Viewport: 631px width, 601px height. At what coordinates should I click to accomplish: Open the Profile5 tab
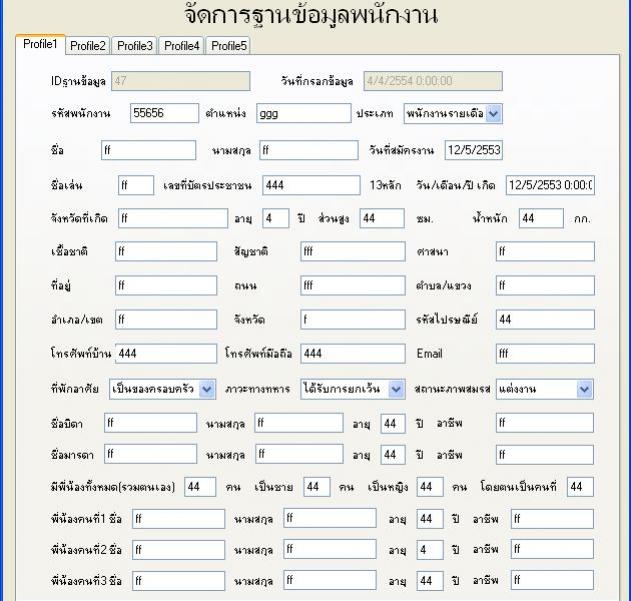(x=228, y=45)
